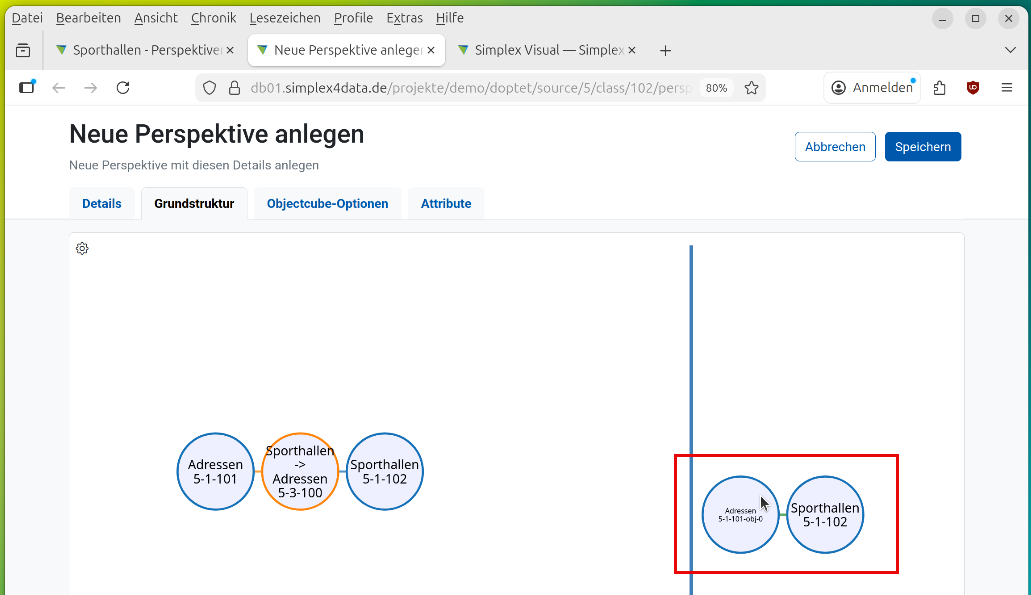Screen dimensions: 1031x595
Task: Open the extensions puzzle icon
Action: (x=939, y=88)
